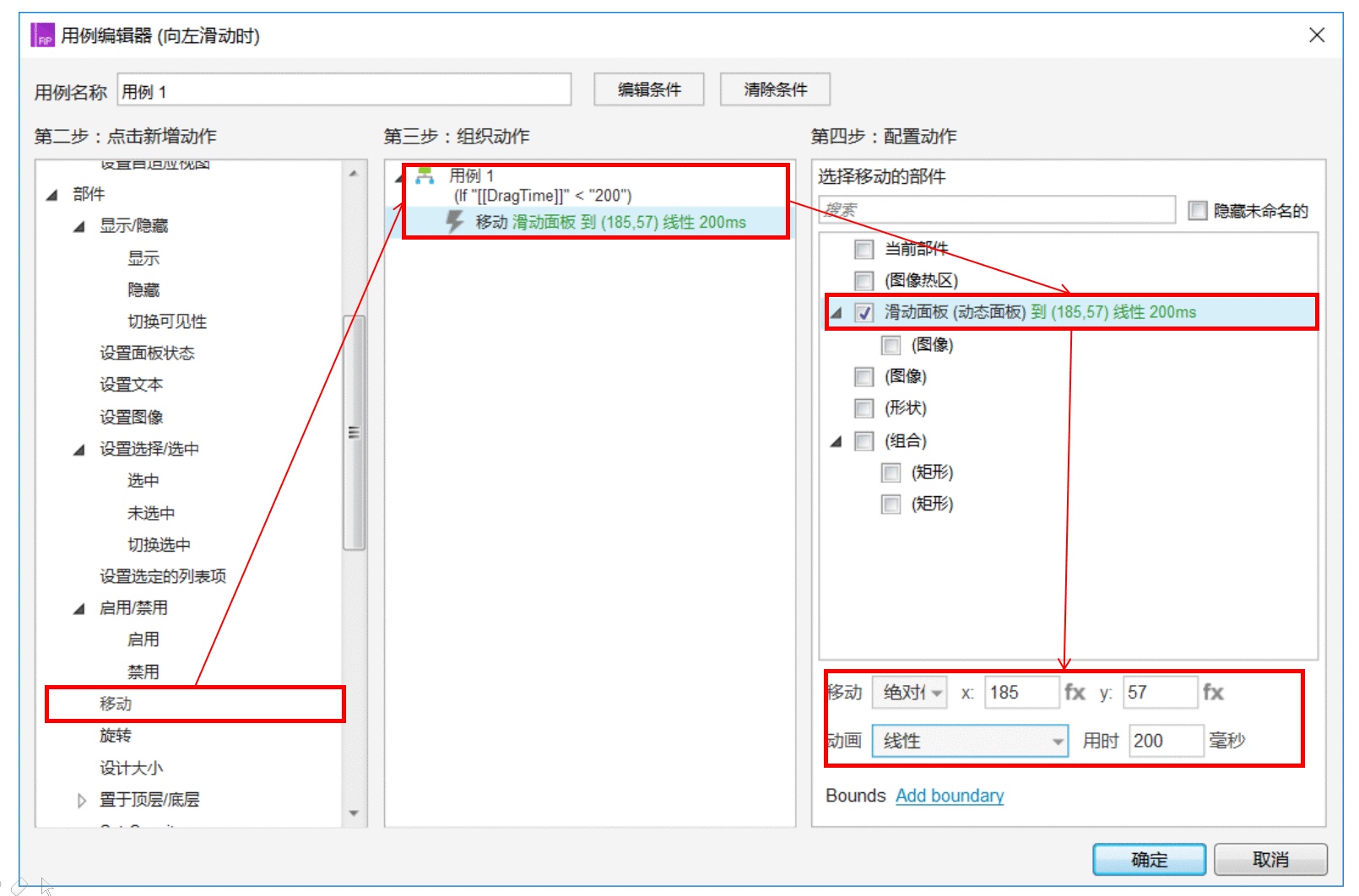Screen dimensions: 1359x896
Task: Collapse the 显示/隐藏 group
Action: [79, 226]
